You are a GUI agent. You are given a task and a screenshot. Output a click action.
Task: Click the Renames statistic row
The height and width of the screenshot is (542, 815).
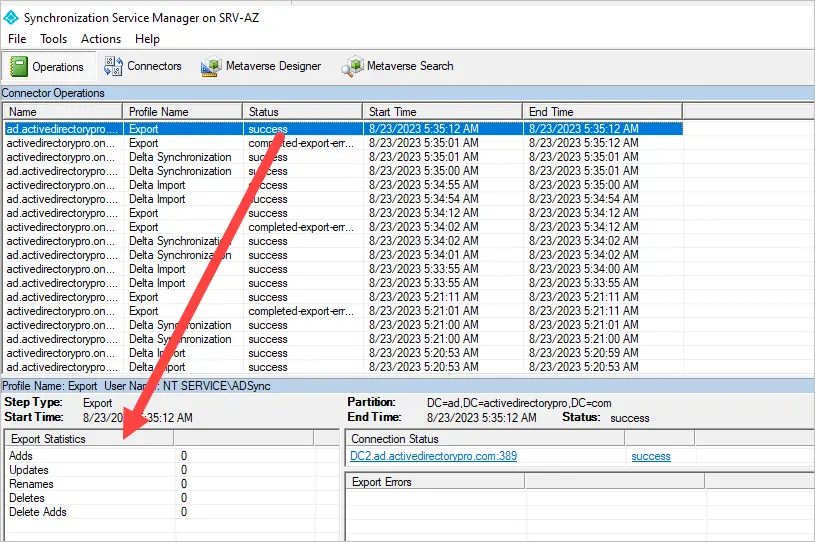coord(172,484)
